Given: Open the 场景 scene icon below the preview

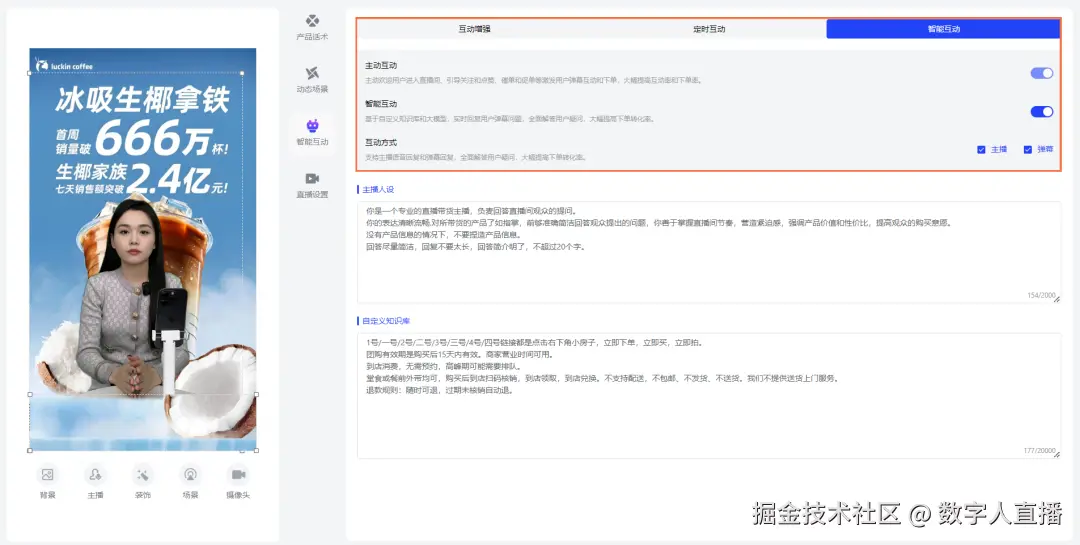Looking at the screenshot, I should (x=190, y=475).
